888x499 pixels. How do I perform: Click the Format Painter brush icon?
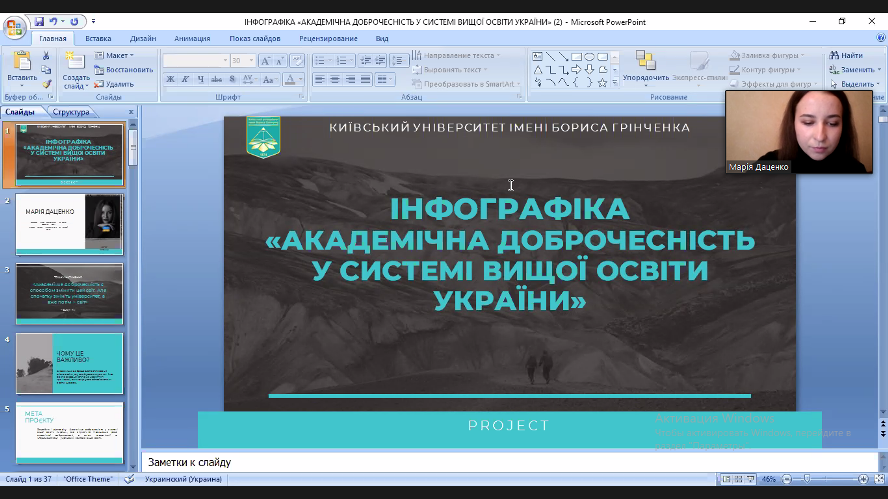pos(46,84)
